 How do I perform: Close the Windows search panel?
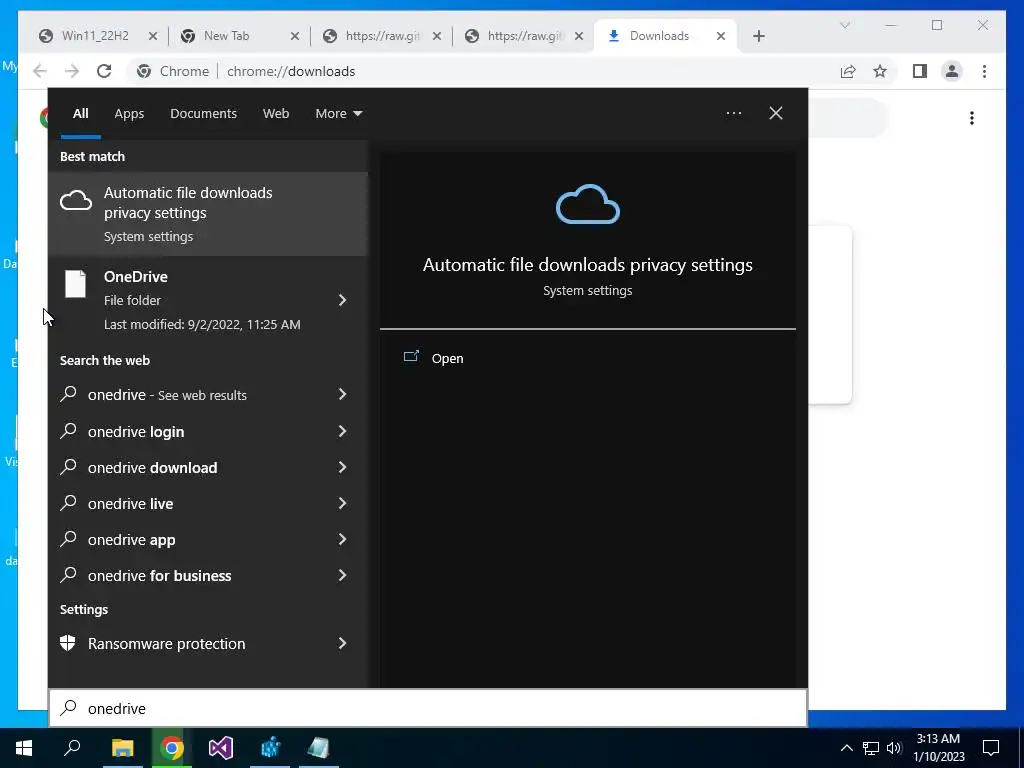pyautogui.click(x=775, y=113)
